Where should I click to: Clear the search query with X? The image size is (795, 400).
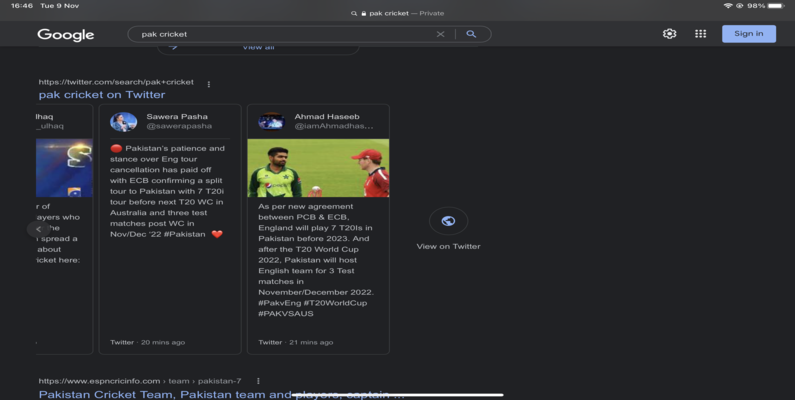click(x=440, y=34)
